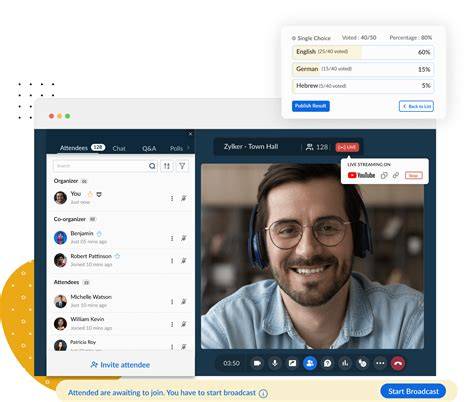
Task: Click the participant count icon showing 128
Action: coord(310,147)
